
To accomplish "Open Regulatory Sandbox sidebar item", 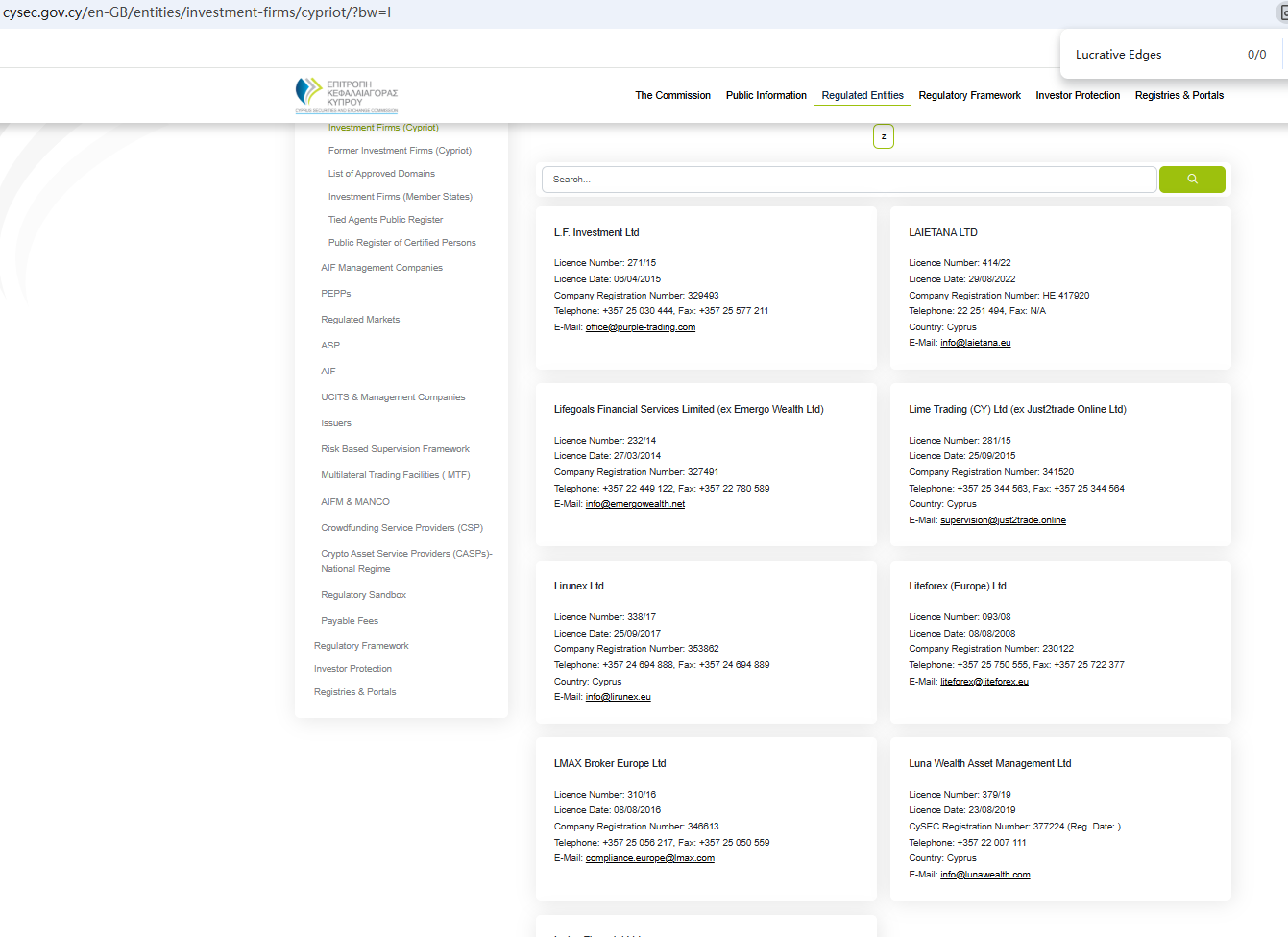I will (x=363, y=595).
